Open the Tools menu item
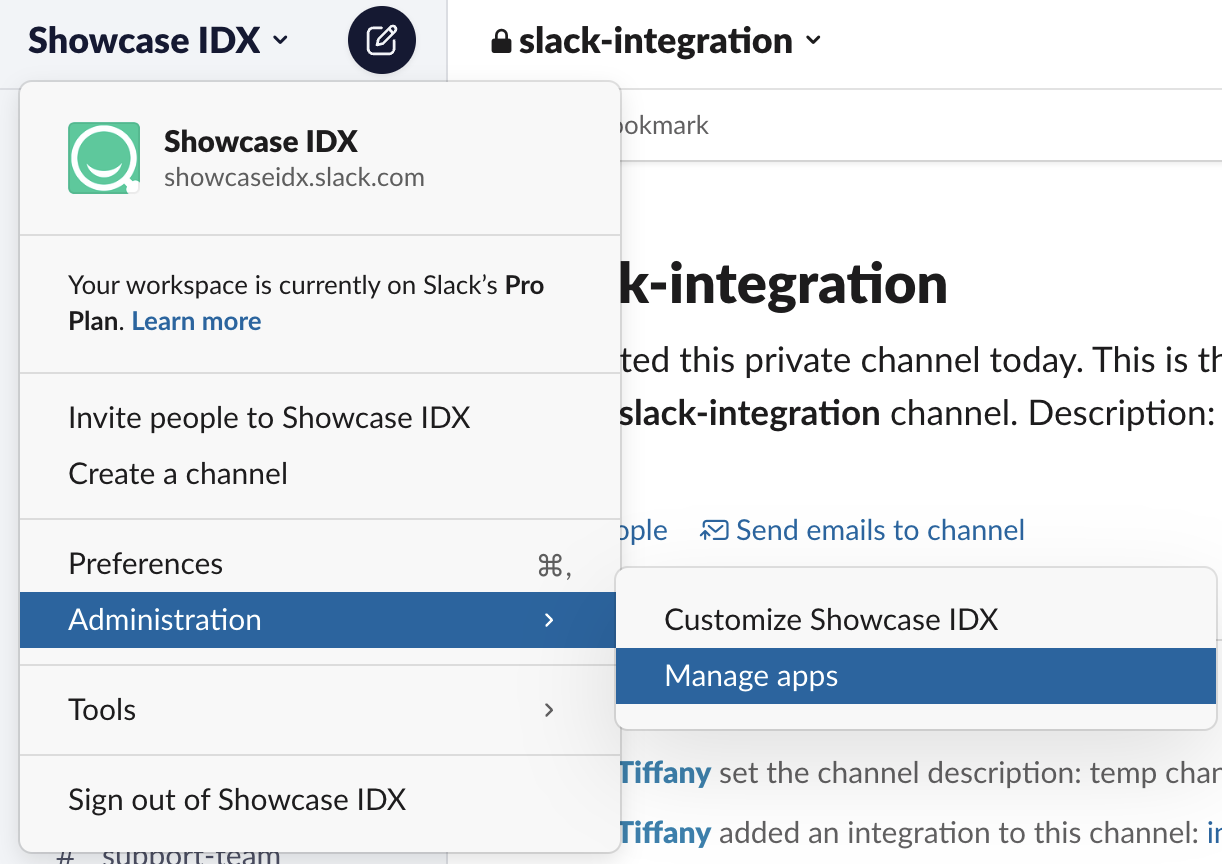The image size is (1222, 864). pyautogui.click(x=320, y=710)
